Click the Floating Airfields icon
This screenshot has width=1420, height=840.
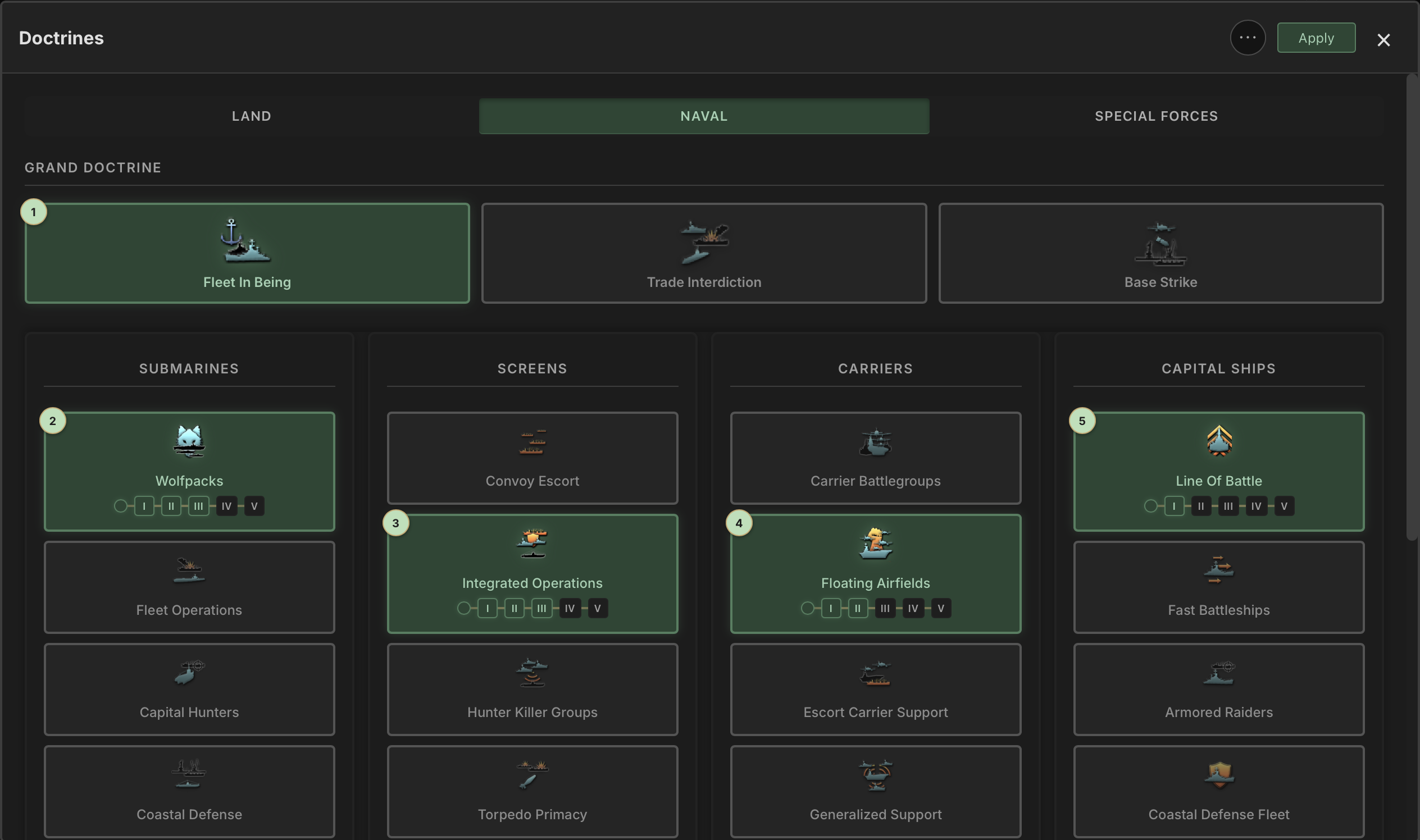pyautogui.click(x=875, y=544)
